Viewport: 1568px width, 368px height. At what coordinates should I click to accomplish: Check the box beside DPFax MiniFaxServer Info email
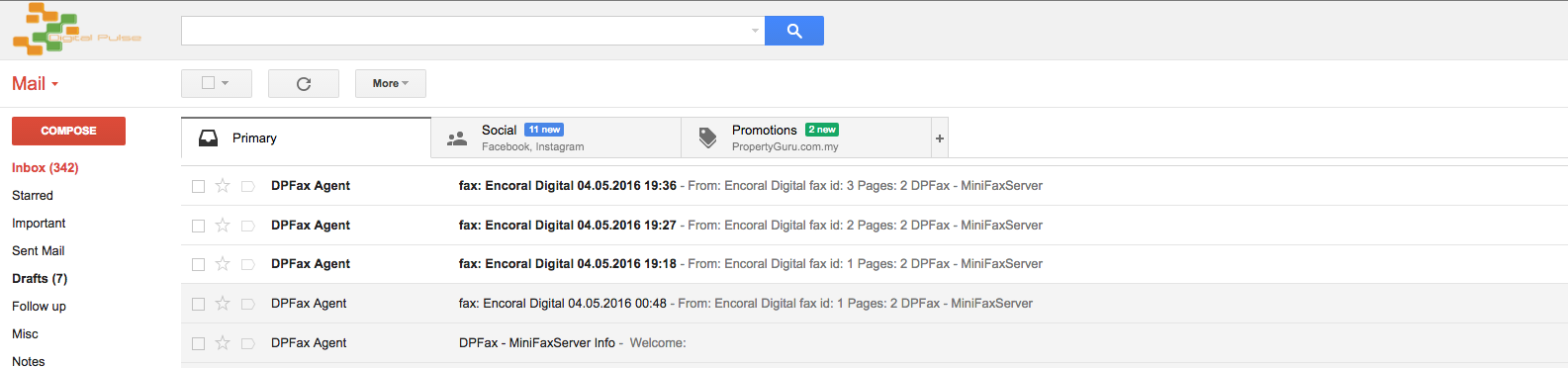[198, 343]
